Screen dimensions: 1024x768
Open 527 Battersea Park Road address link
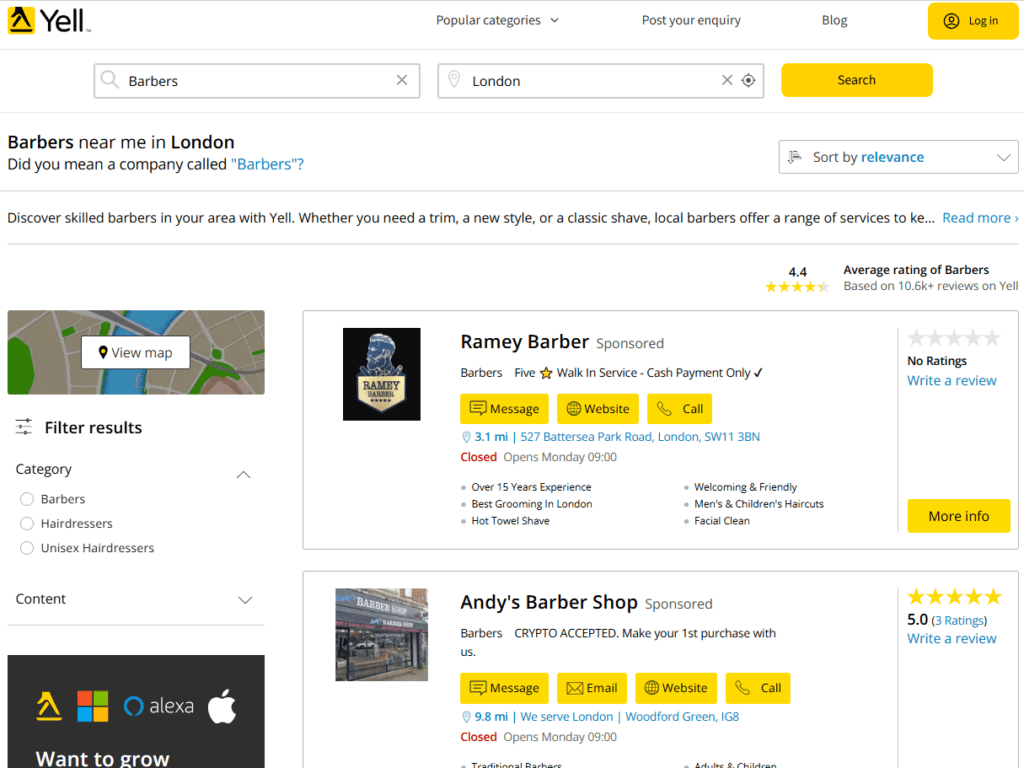tap(640, 437)
